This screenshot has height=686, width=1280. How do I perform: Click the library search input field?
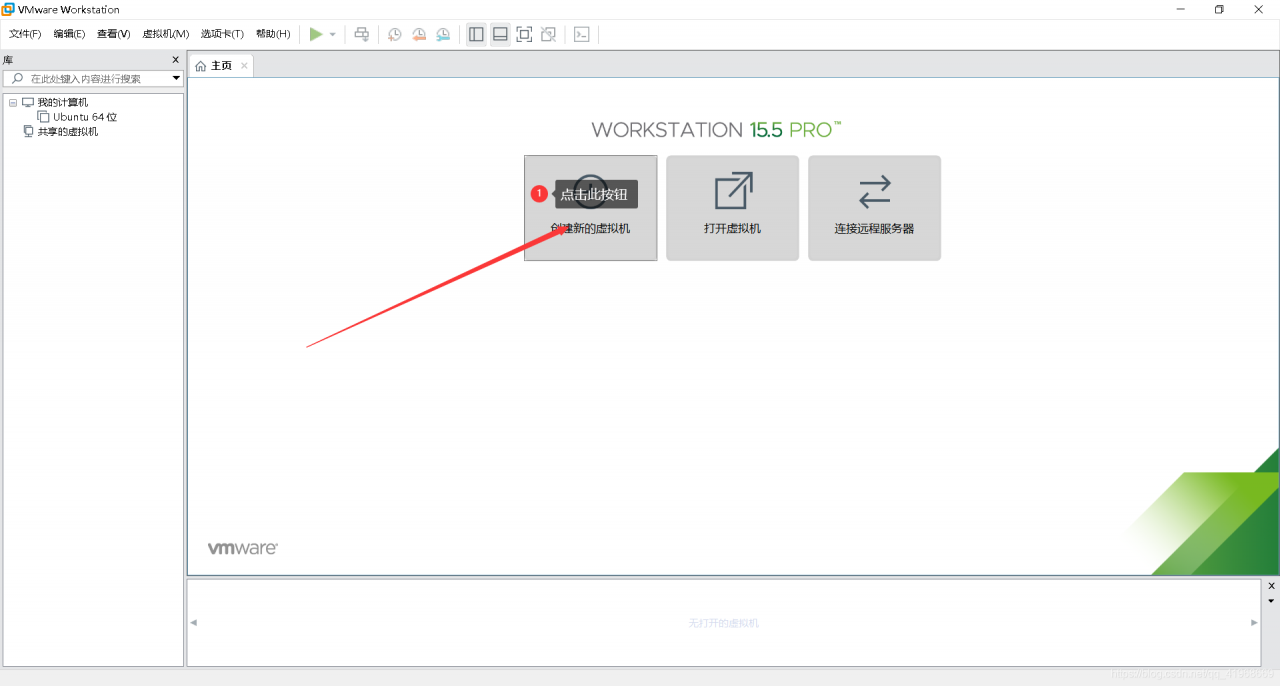(92, 78)
